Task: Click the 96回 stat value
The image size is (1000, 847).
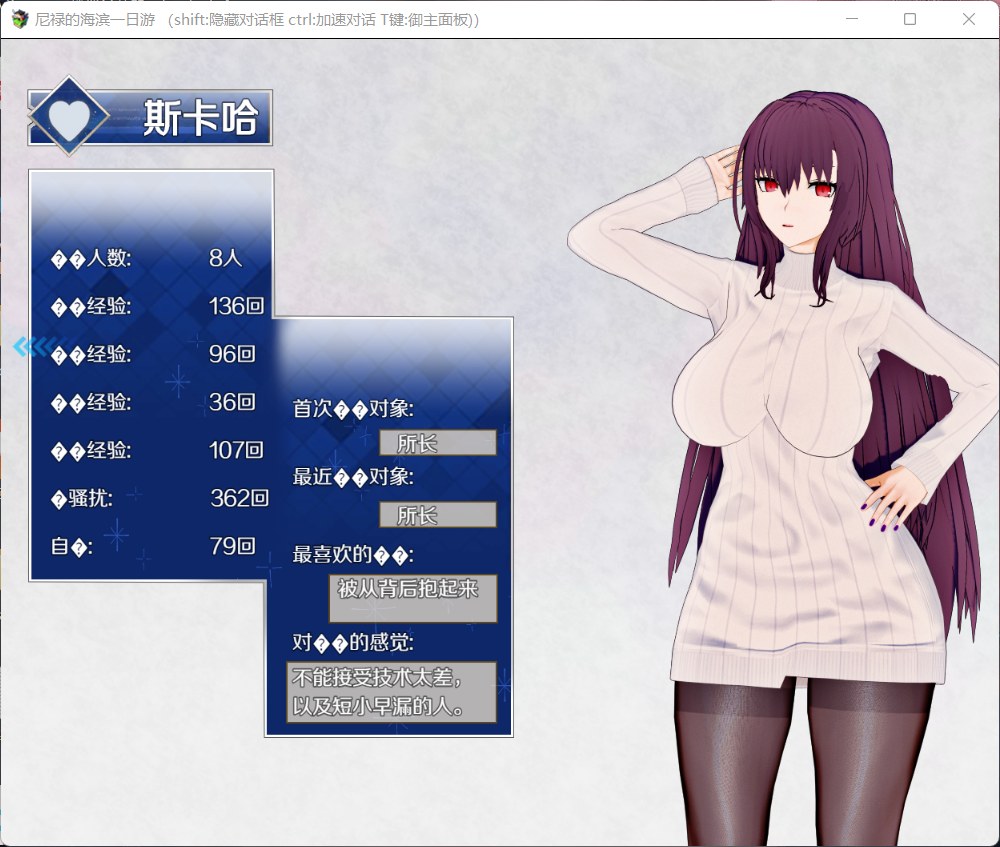Action: point(233,354)
